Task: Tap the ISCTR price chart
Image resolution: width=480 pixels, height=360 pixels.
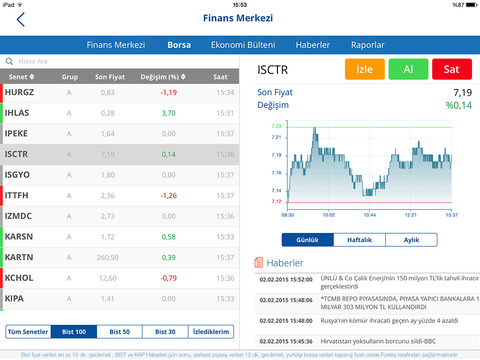Action: (x=369, y=166)
